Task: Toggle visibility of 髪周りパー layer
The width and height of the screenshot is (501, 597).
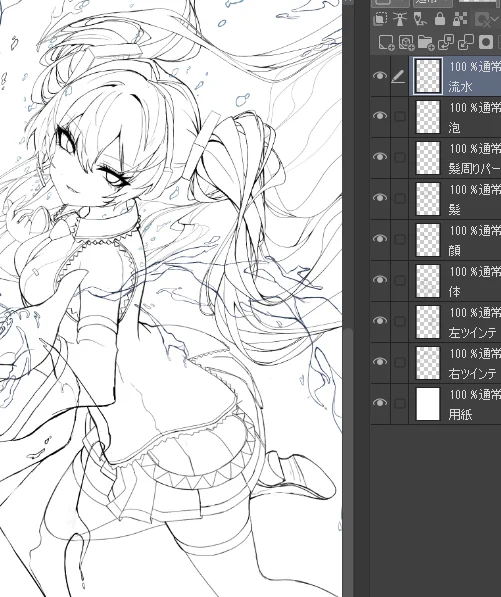Action: 380,156
